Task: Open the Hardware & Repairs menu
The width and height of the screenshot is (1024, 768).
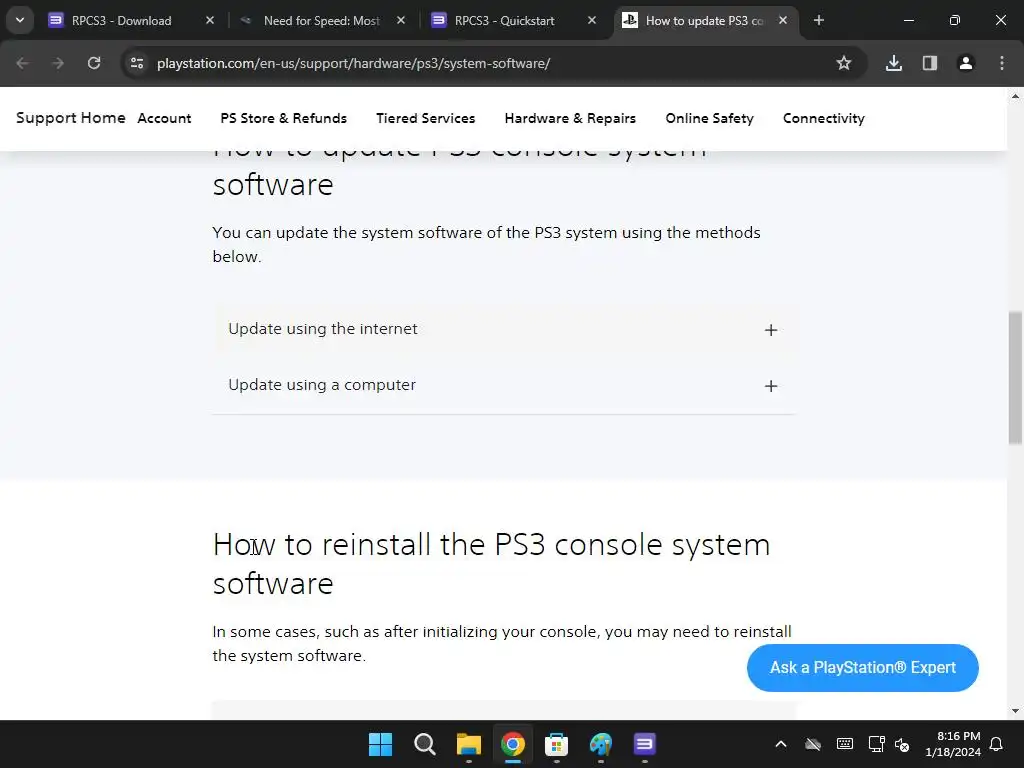Action: point(570,118)
